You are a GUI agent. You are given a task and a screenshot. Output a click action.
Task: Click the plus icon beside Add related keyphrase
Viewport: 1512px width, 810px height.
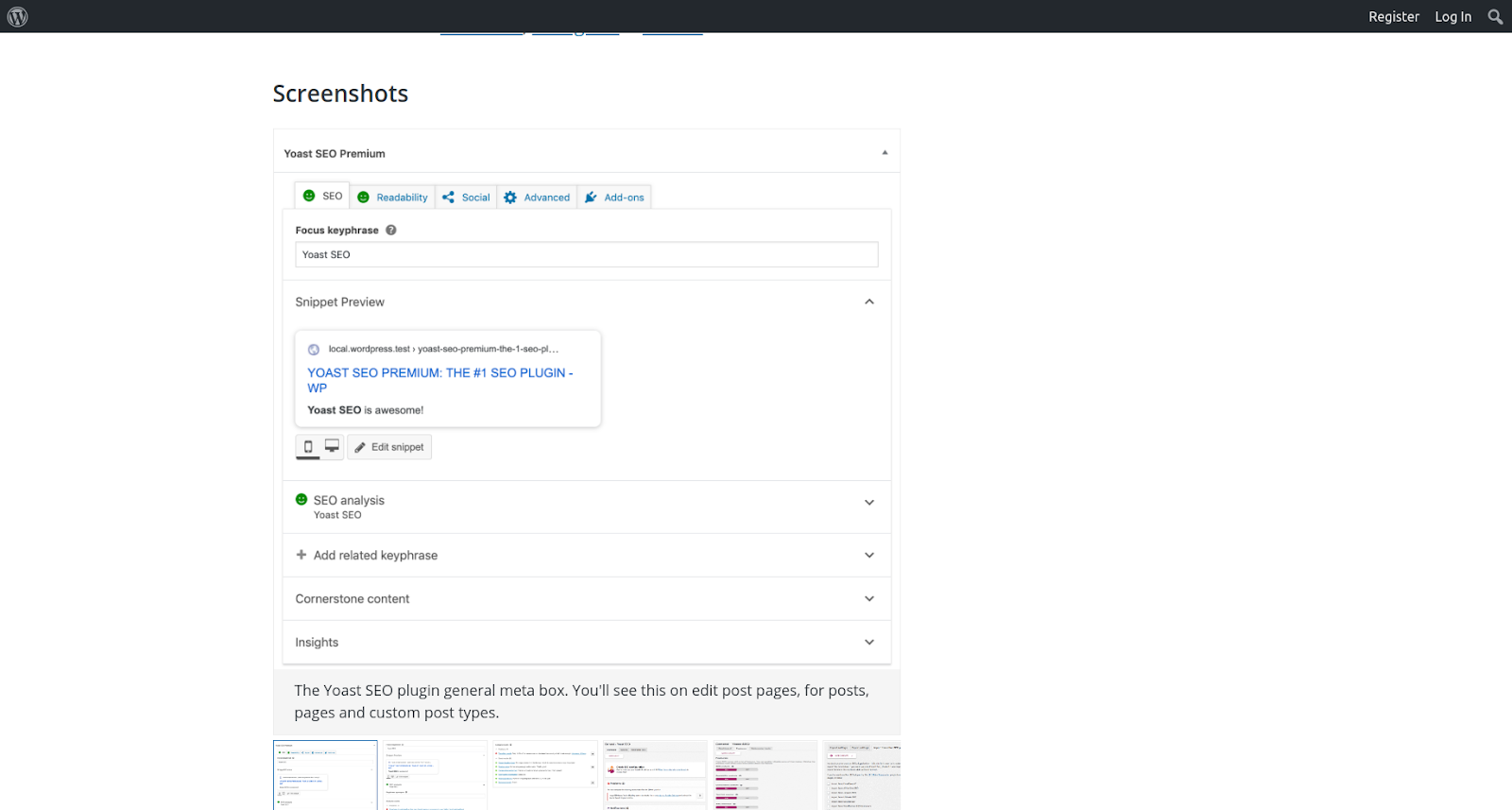coord(301,555)
